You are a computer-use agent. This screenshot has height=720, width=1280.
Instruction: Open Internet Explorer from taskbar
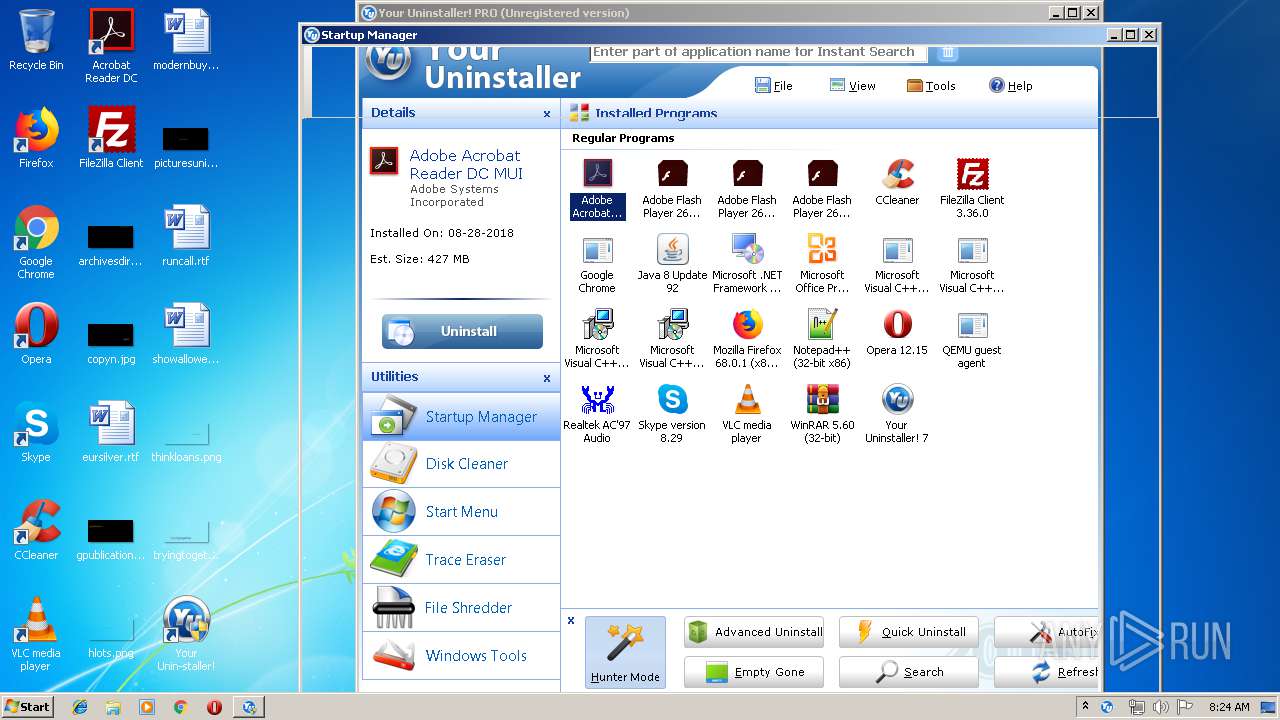(80, 707)
